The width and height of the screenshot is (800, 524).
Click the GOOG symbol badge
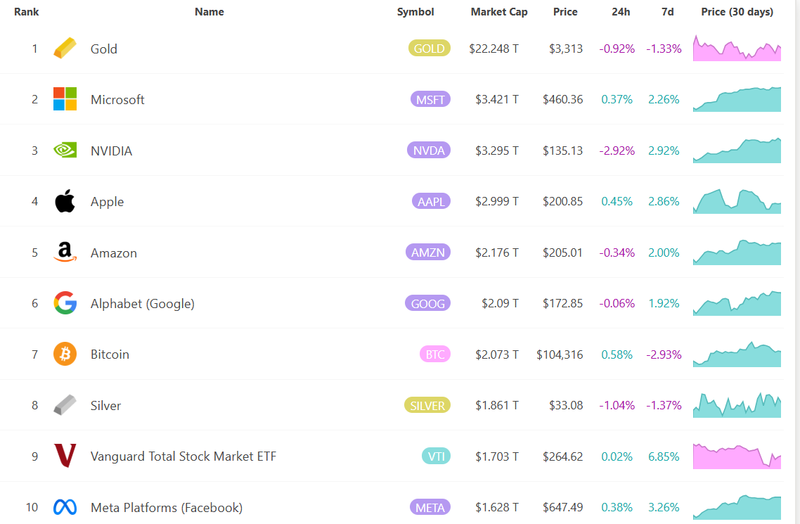[x=428, y=304]
